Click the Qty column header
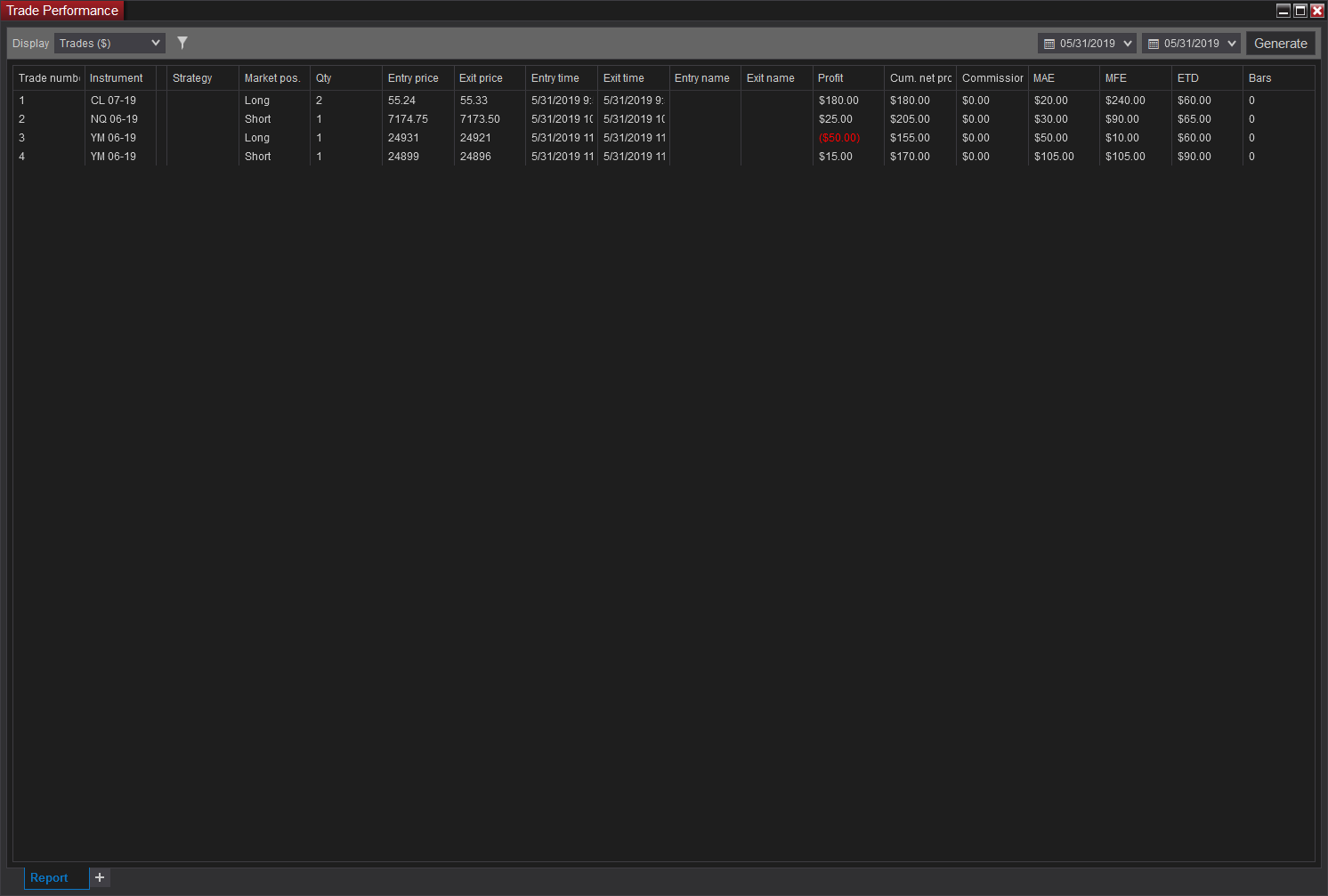Screen dimensions: 1328x896 coord(346,78)
